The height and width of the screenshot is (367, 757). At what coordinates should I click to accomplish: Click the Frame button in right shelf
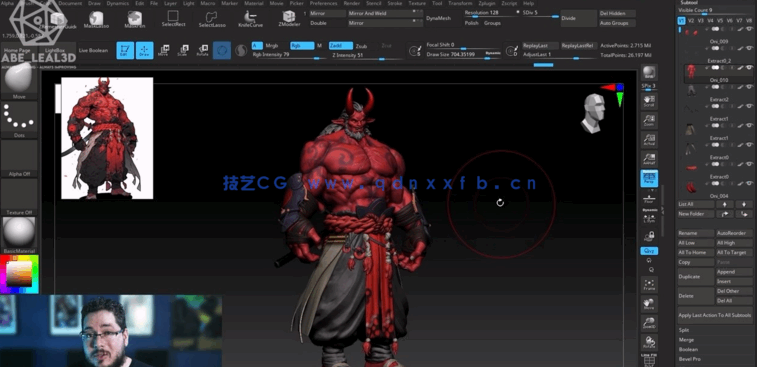pyautogui.click(x=649, y=285)
